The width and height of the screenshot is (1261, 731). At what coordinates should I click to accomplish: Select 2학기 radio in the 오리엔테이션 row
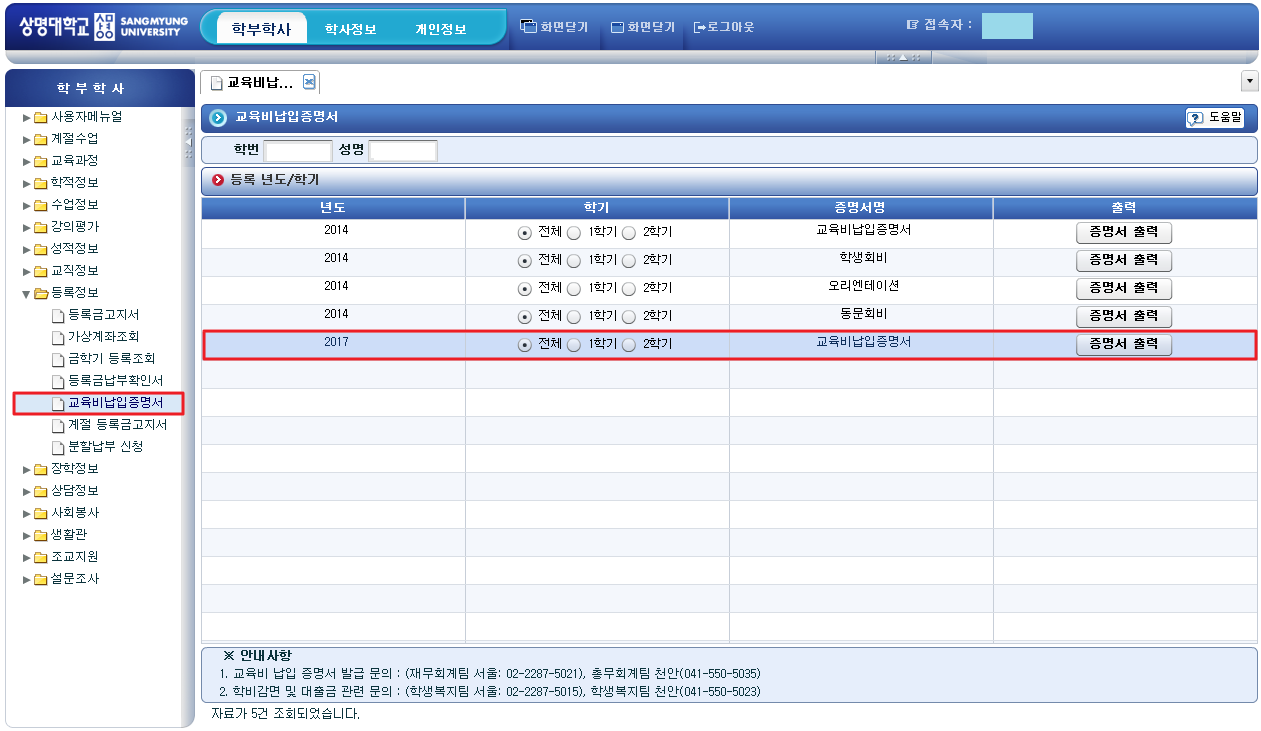(x=629, y=289)
